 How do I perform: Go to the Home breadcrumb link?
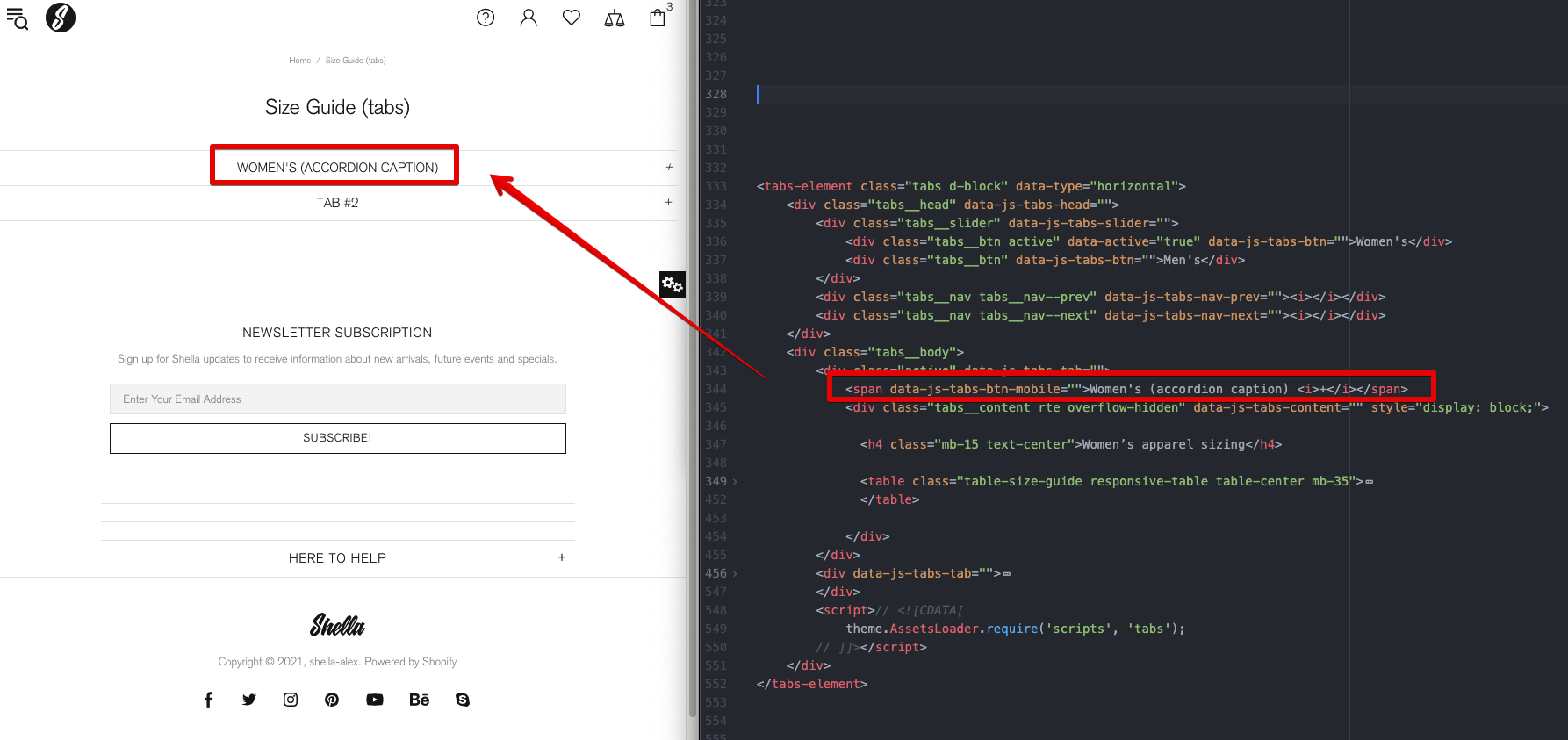(x=299, y=61)
